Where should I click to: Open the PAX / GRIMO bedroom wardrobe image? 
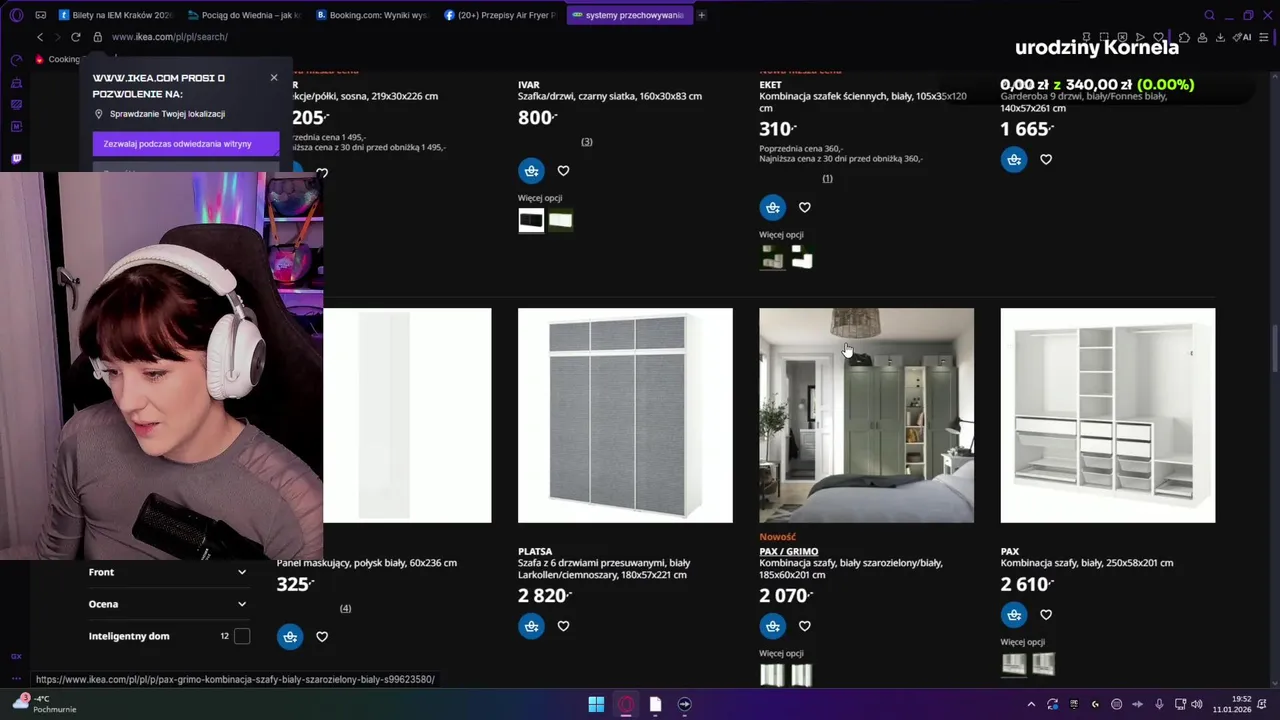866,415
